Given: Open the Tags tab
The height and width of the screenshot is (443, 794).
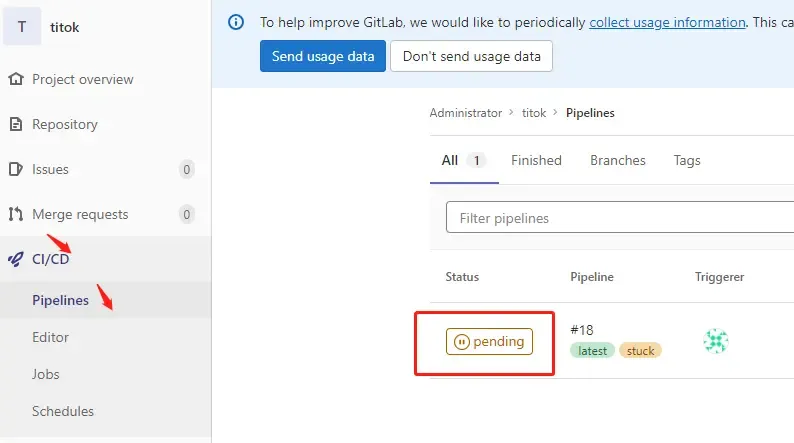Looking at the screenshot, I should pos(686,160).
